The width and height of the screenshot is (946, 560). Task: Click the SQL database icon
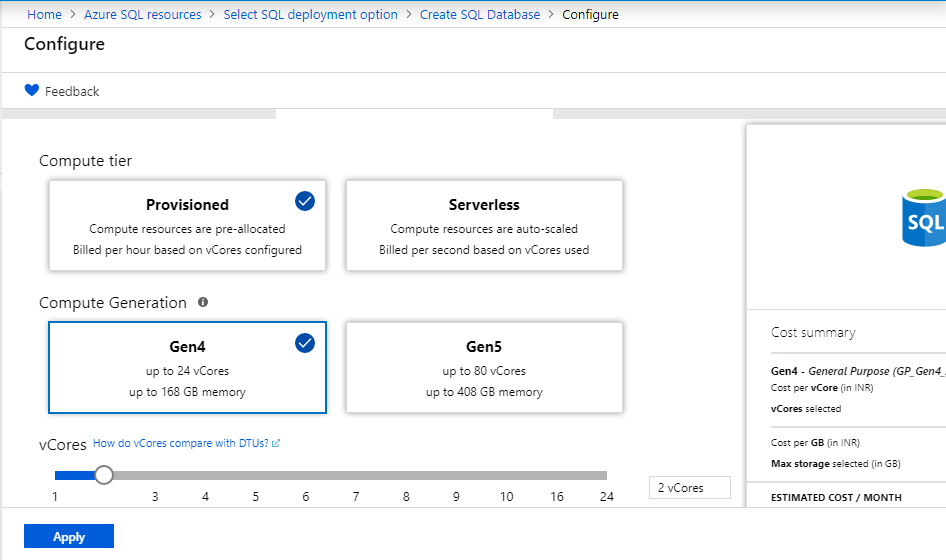point(924,217)
